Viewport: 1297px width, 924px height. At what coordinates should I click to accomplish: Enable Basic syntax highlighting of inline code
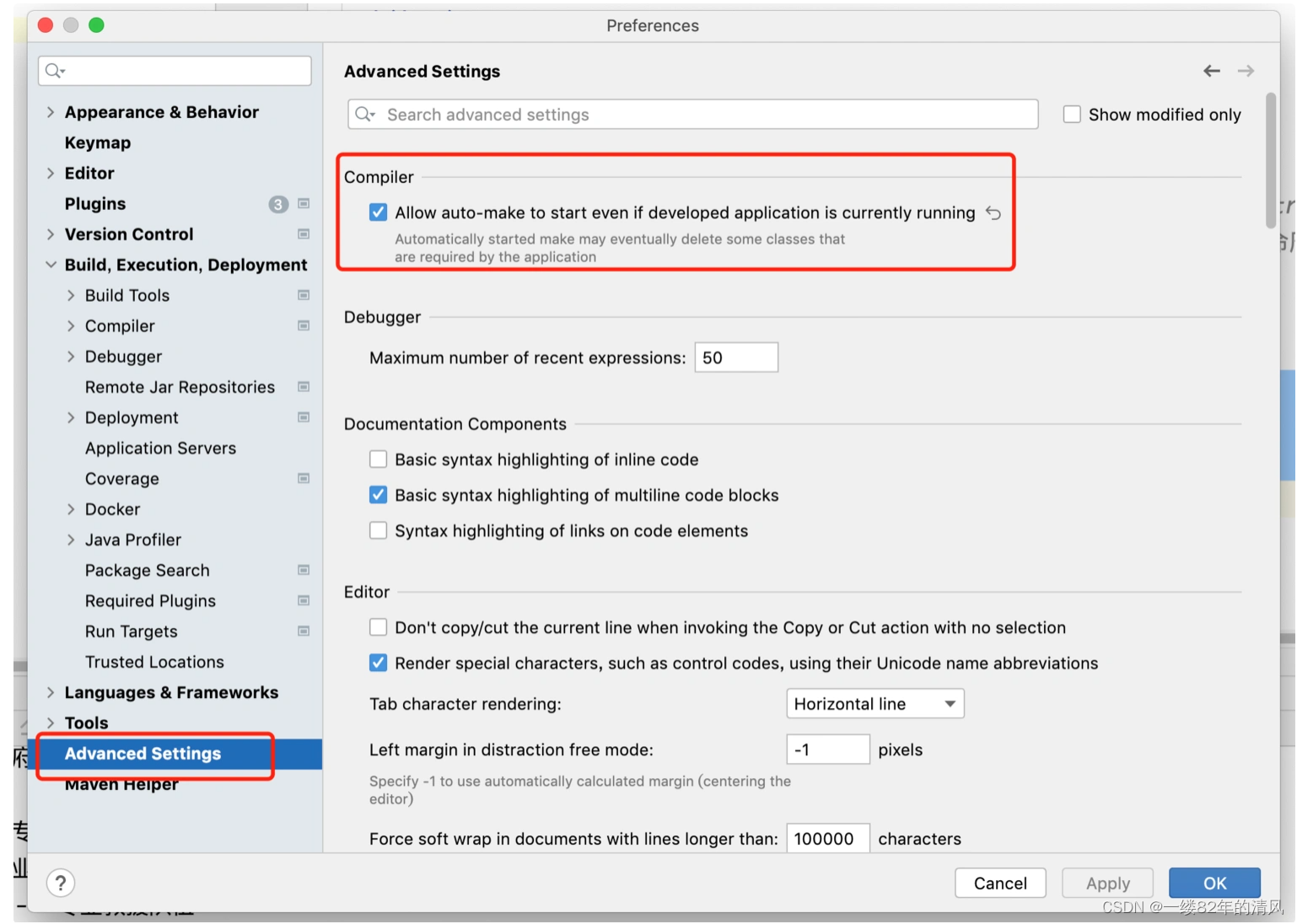(379, 459)
